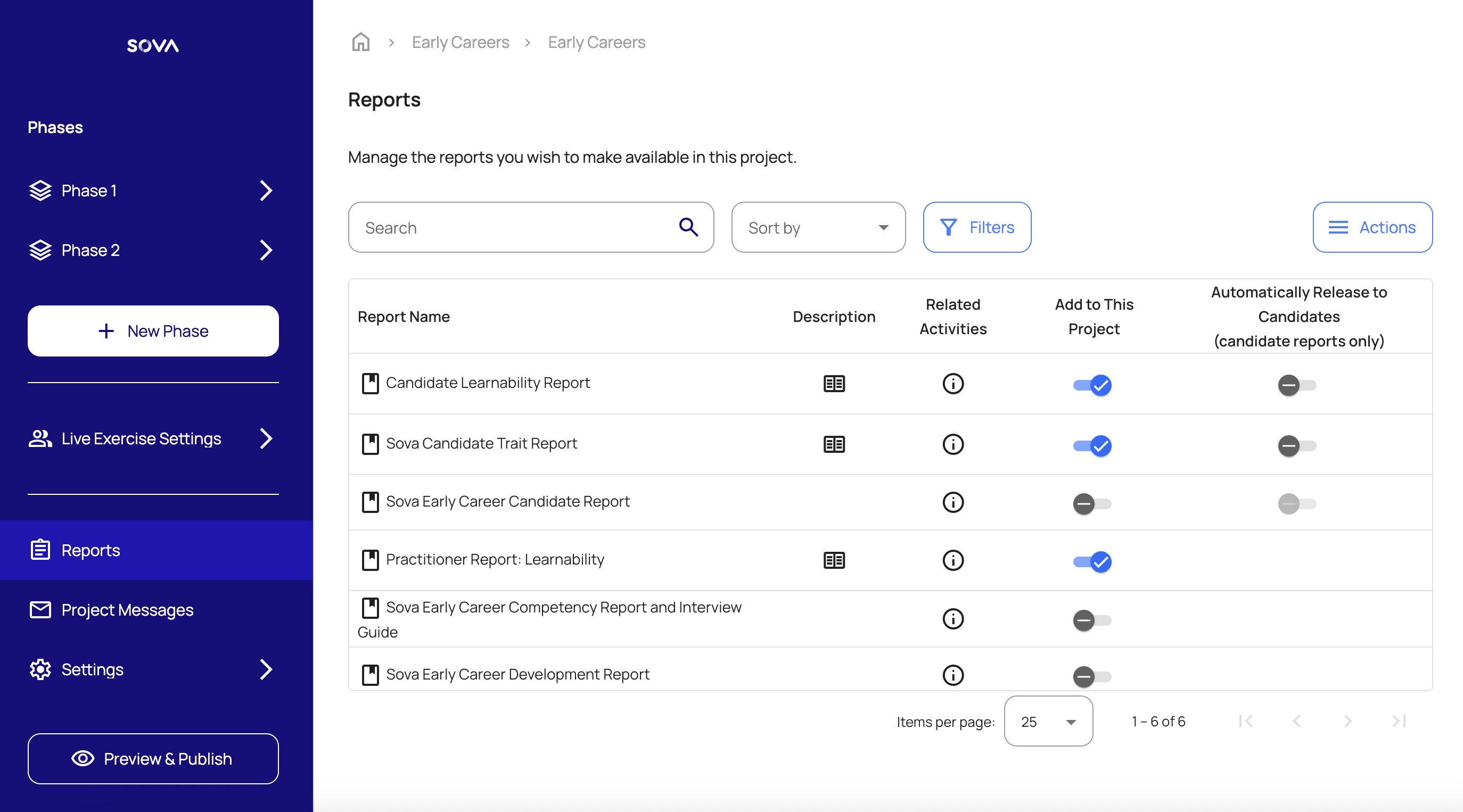View related activities for Sova Early Career Candidate Report
Screen dimensions: 1463x812
[952, 502]
